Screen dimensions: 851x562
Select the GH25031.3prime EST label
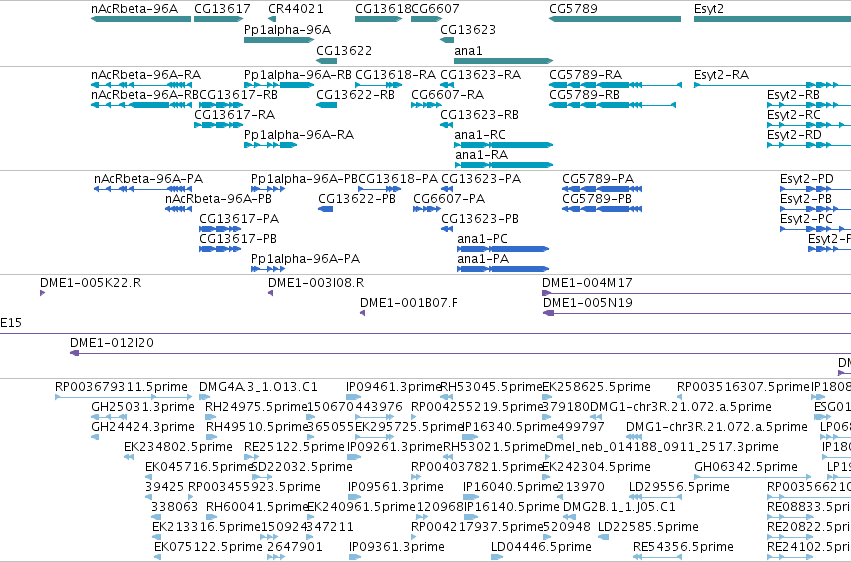(x=143, y=407)
